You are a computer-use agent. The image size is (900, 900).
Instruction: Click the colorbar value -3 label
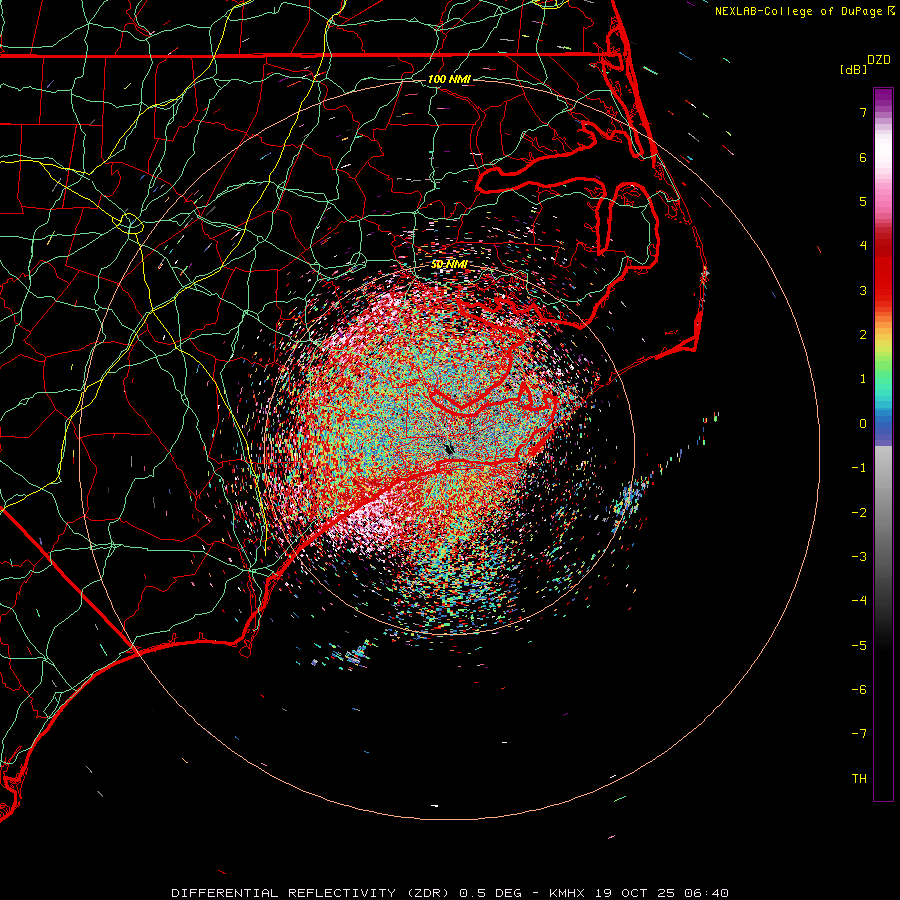pos(859,557)
